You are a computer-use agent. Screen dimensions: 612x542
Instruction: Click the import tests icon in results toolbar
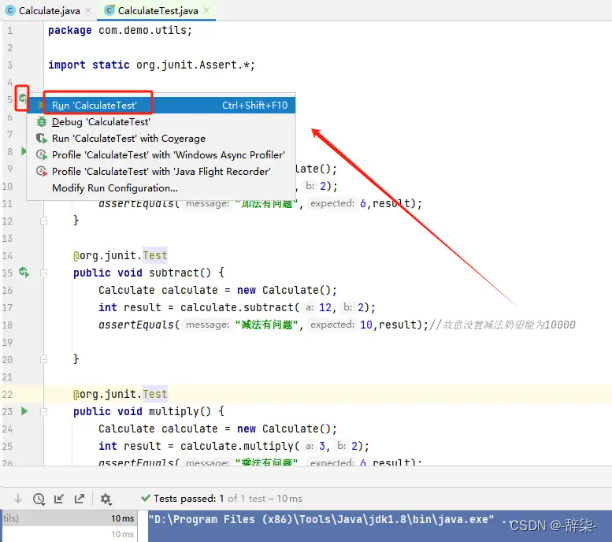pyautogui.click(x=59, y=498)
